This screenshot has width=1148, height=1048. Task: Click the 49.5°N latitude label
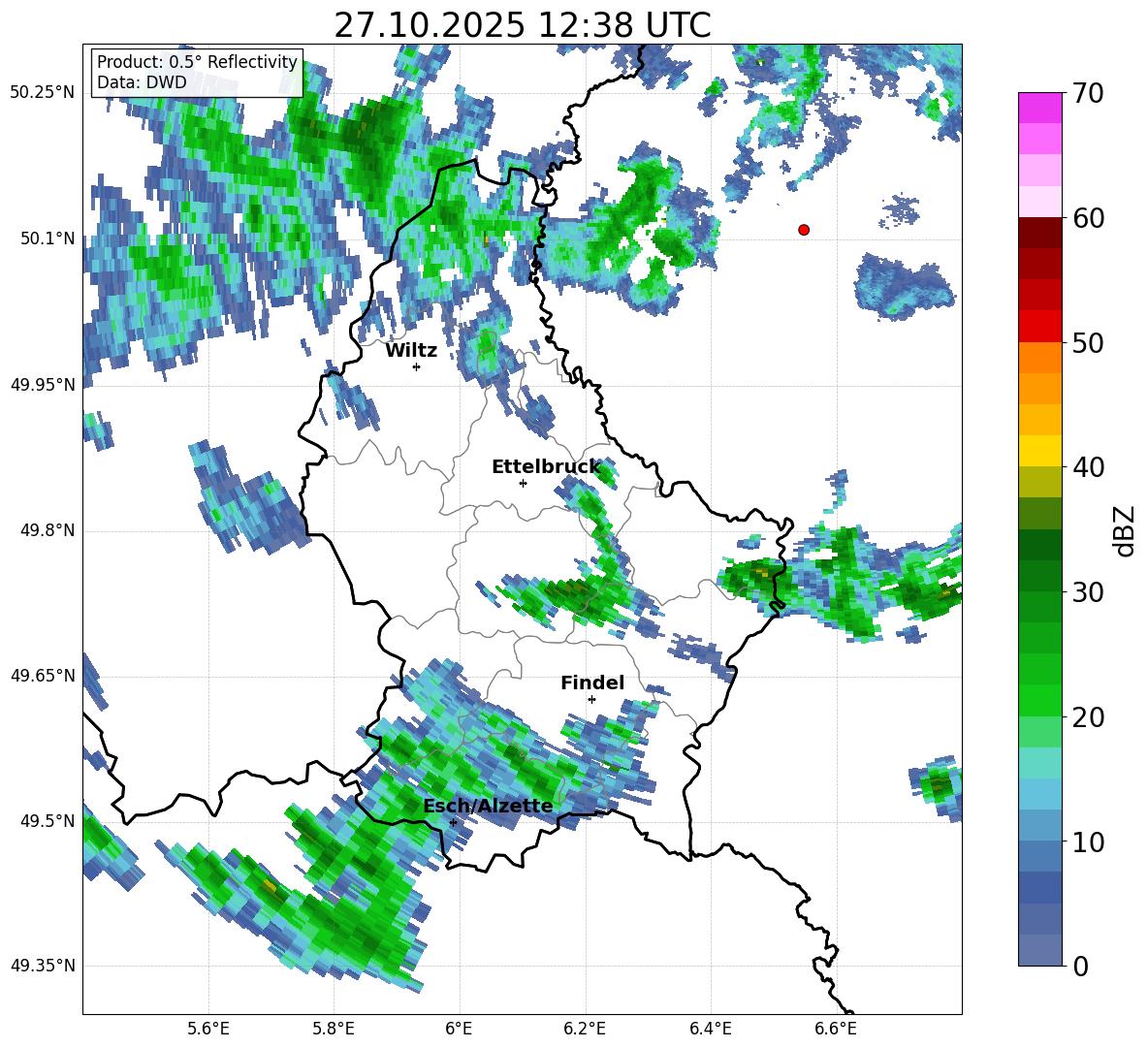pos(48,820)
